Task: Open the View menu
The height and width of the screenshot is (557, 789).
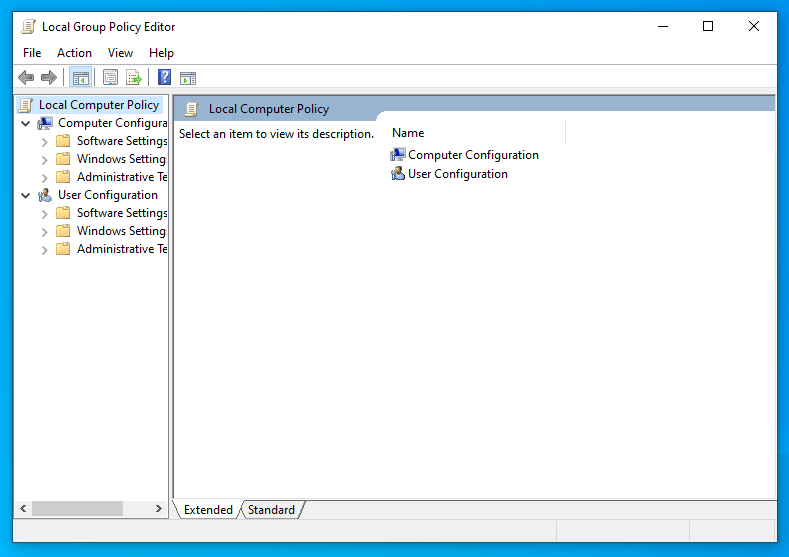Action: click(120, 53)
